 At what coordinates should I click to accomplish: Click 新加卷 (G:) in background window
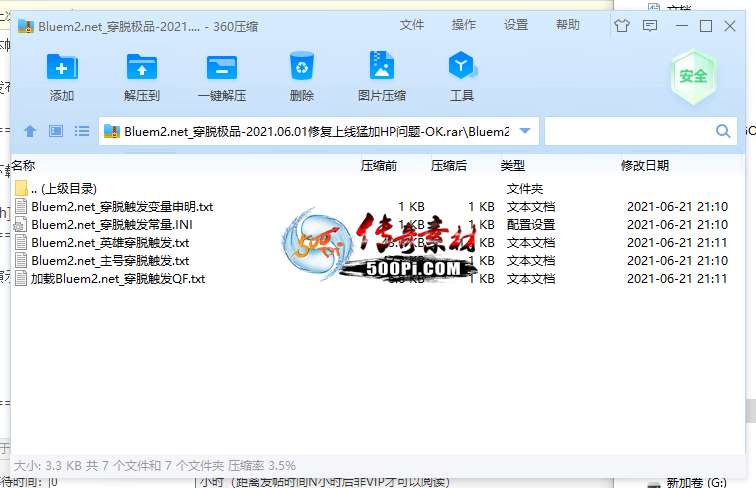point(696,482)
